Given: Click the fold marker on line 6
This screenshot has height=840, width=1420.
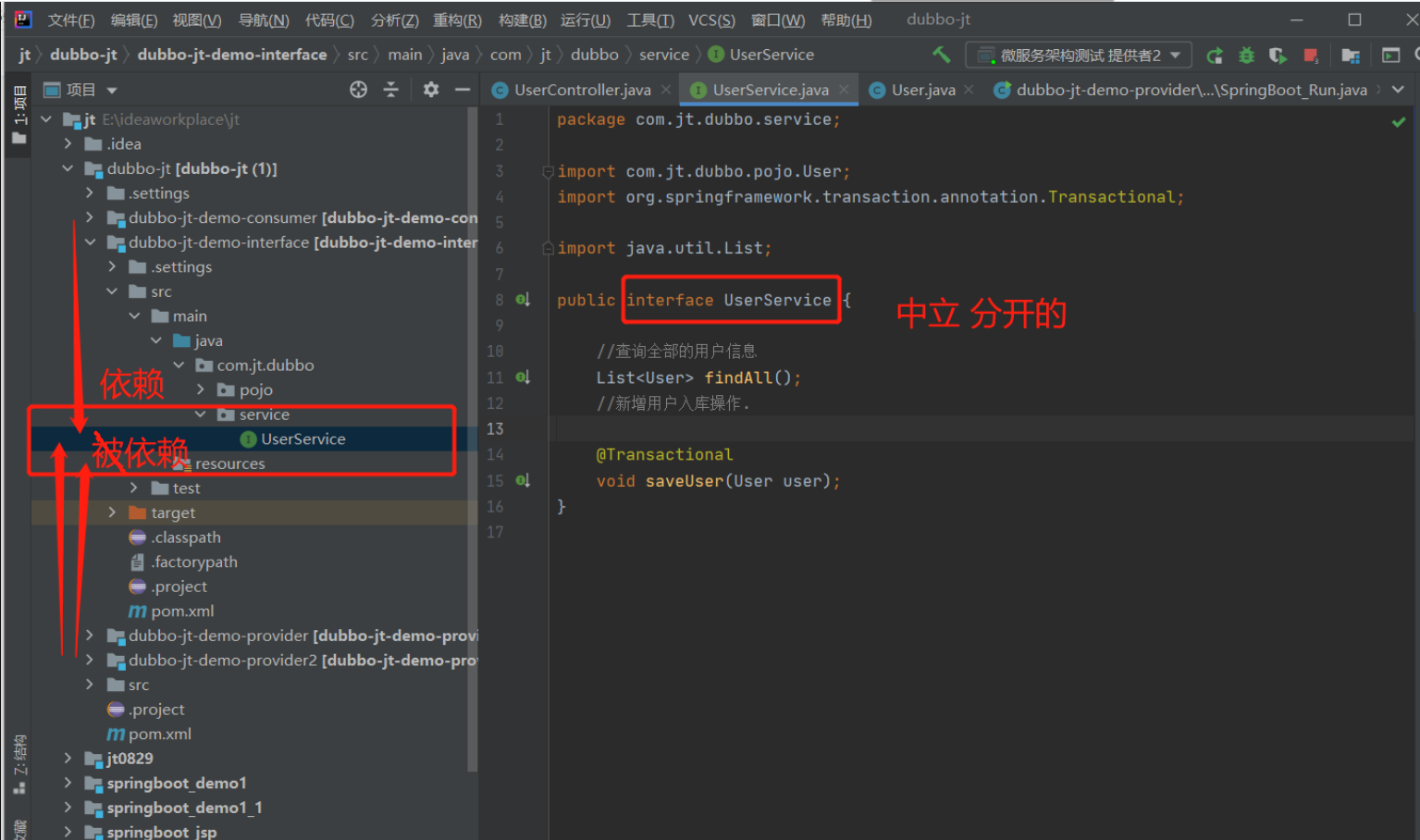Looking at the screenshot, I should click(548, 248).
